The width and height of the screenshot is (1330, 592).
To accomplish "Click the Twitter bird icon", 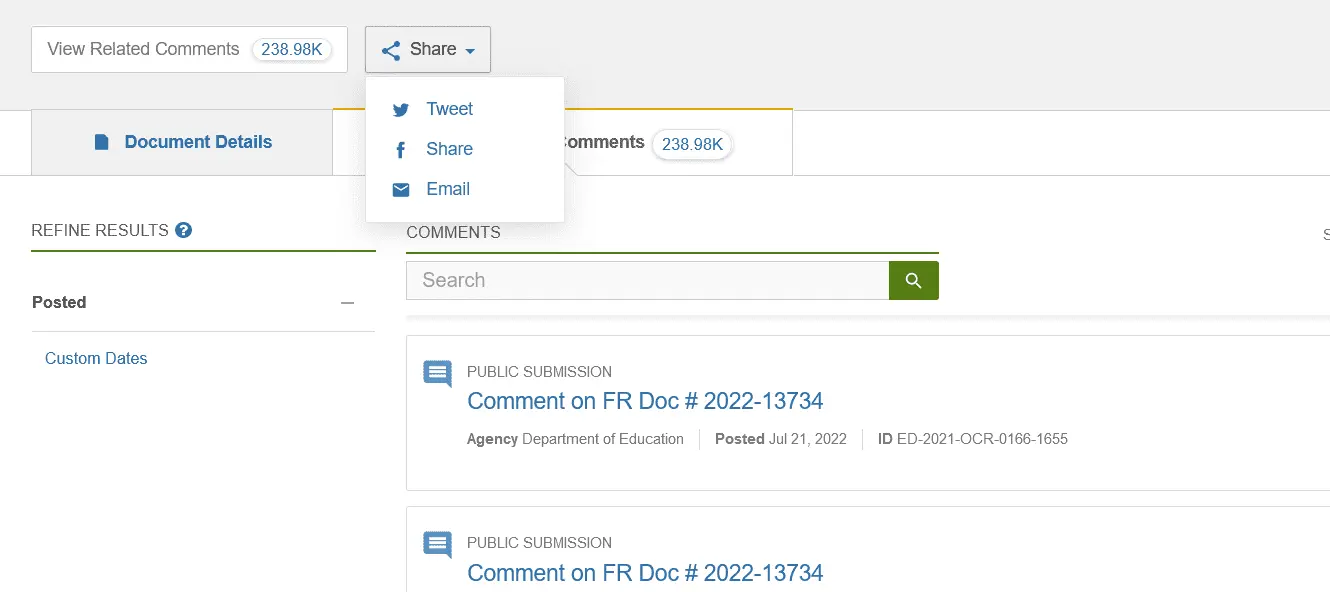I will click(x=401, y=110).
